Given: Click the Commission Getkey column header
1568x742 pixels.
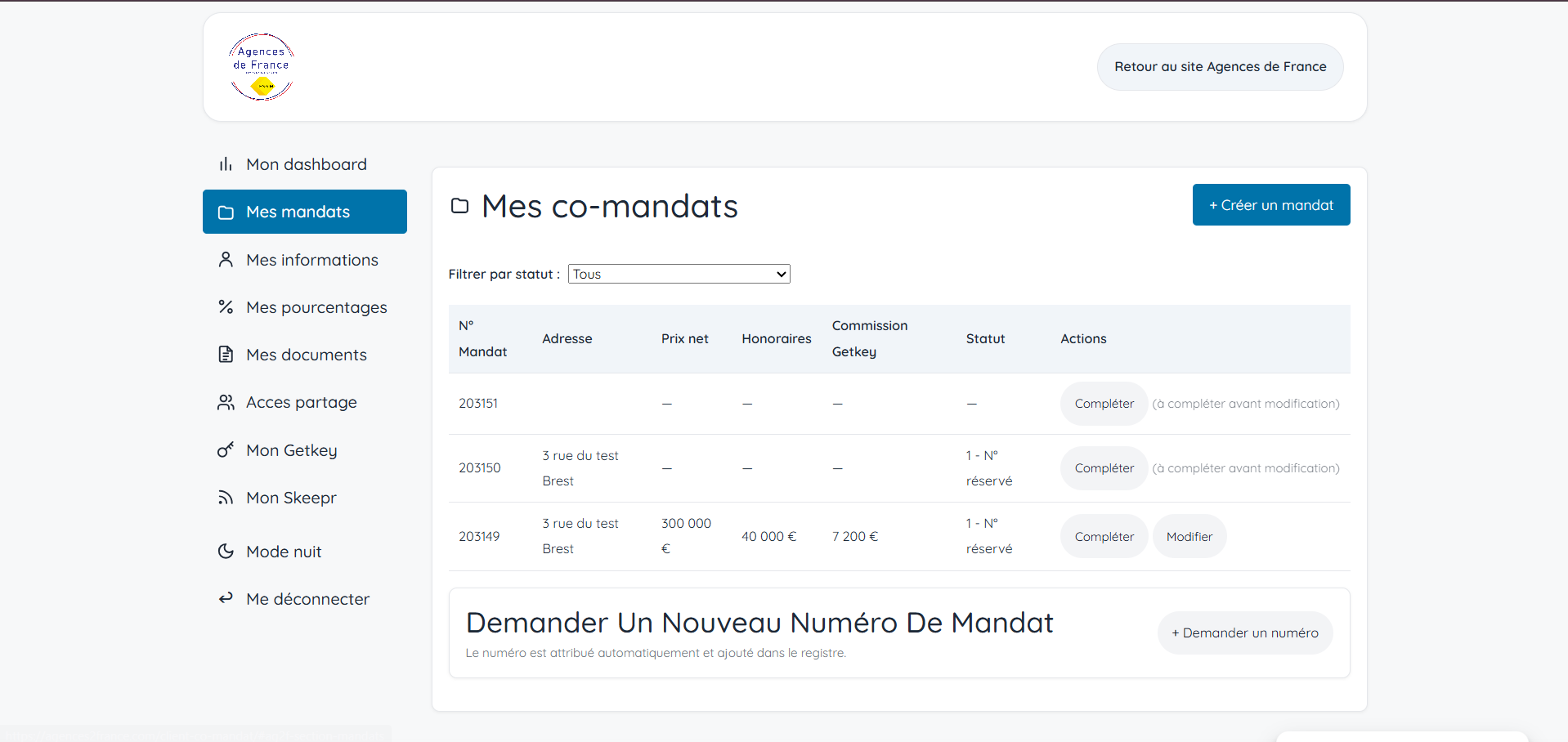Looking at the screenshot, I should [x=870, y=338].
